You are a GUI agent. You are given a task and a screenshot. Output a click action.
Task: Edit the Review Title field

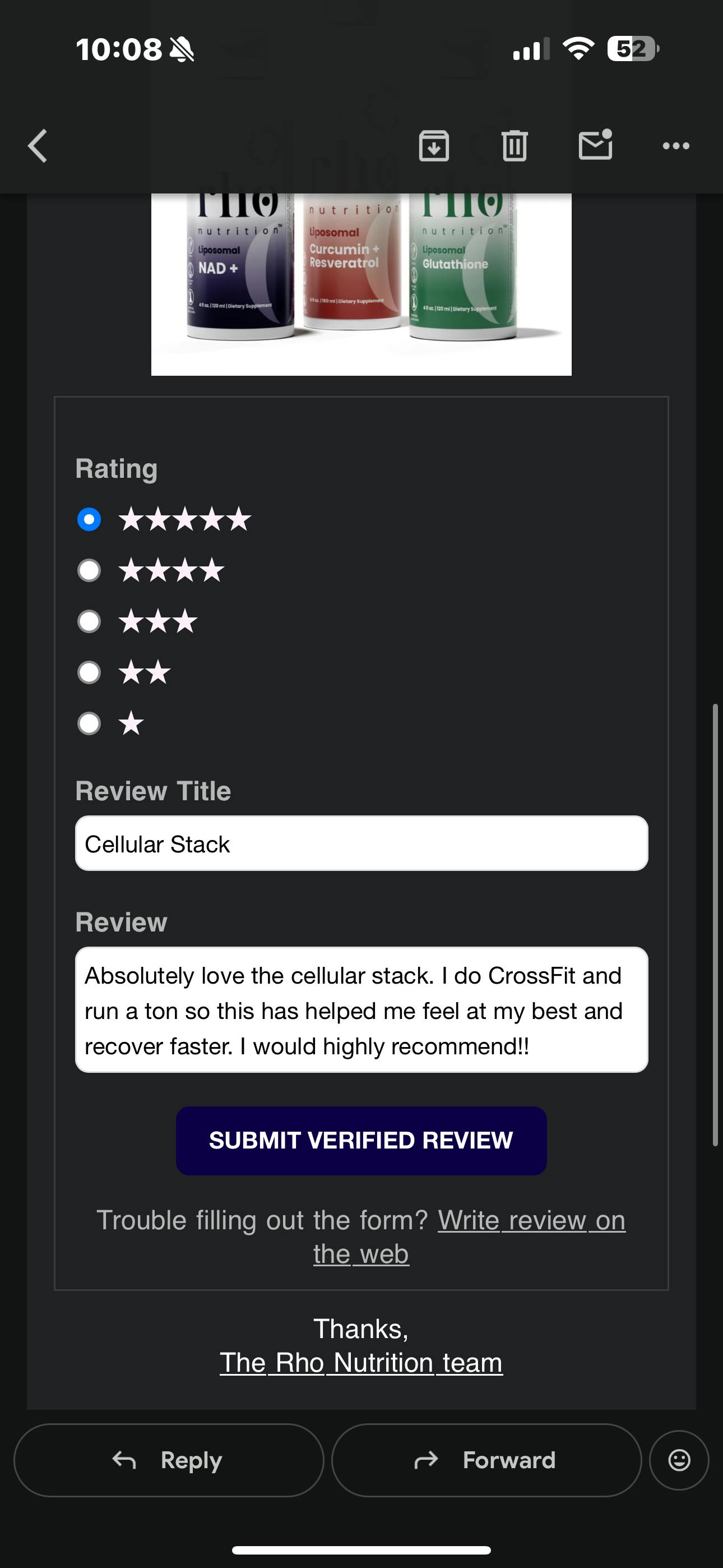click(361, 843)
